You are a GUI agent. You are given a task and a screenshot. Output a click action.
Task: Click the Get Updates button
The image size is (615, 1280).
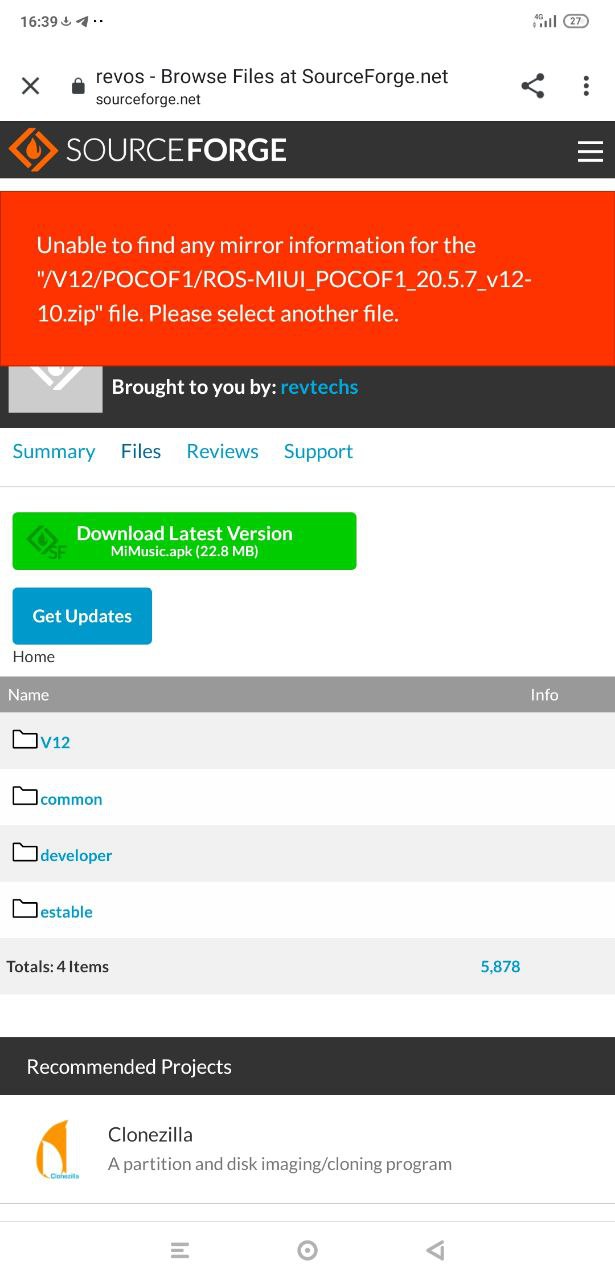pyautogui.click(x=82, y=616)
